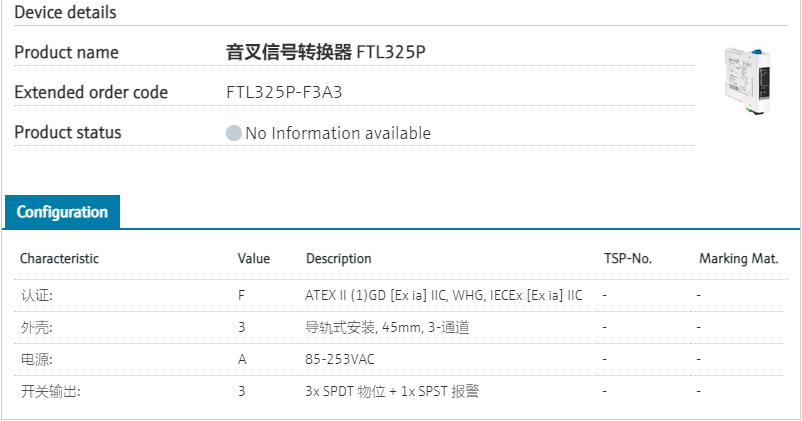Viewport: 802px width, 421px height.
Task: Click the Characteristic column header
Action: [x=60, y=258]
